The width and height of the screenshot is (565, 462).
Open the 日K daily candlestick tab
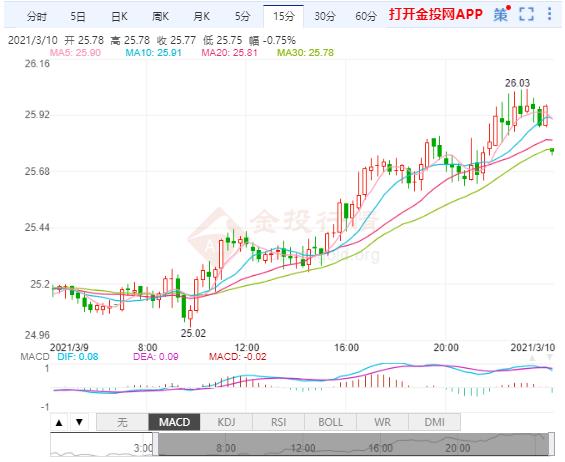click(119, 16)
